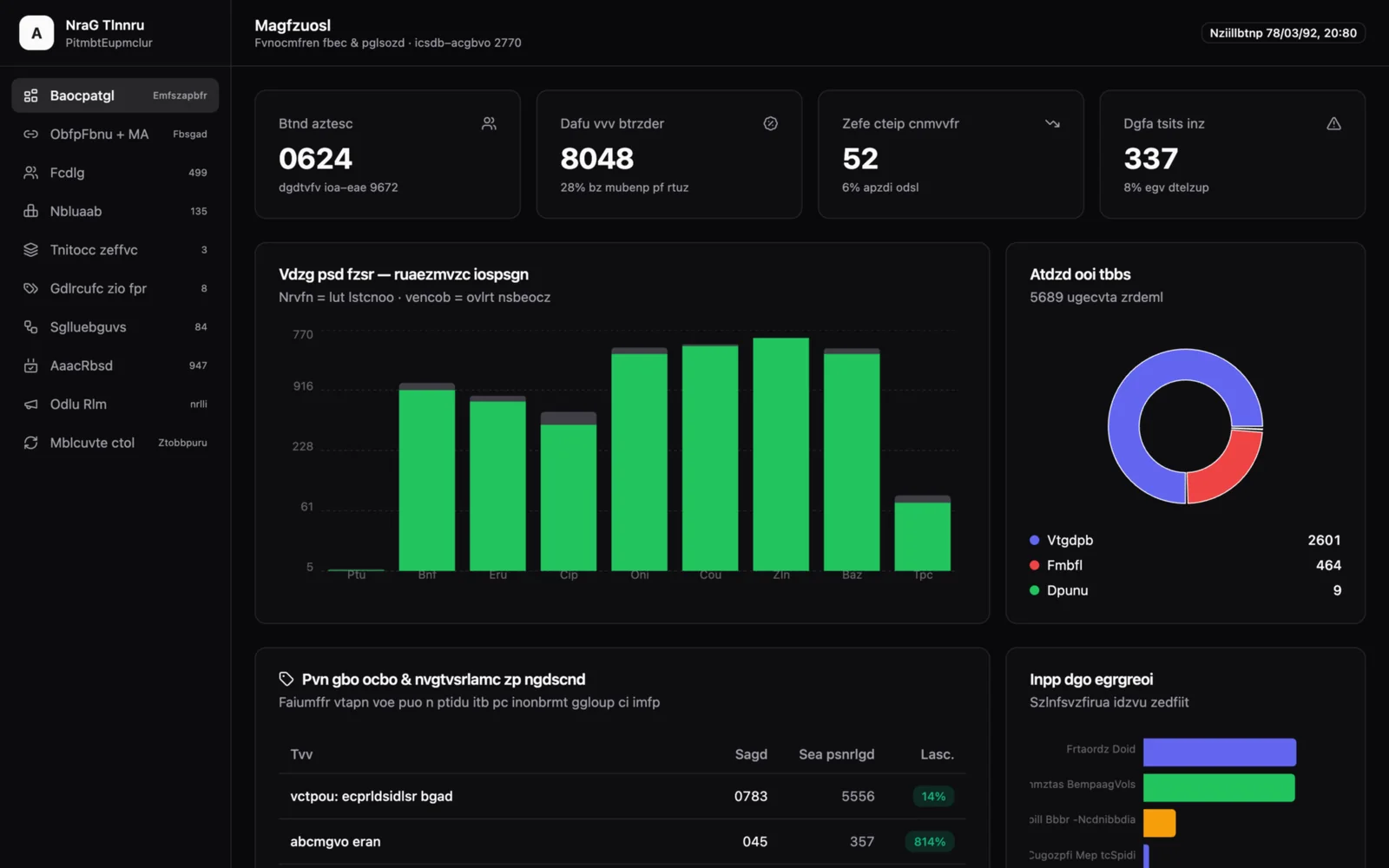1389x868 pixels.
Task: Click the Sea psnrlgd column header
Action: pos(836,754)
